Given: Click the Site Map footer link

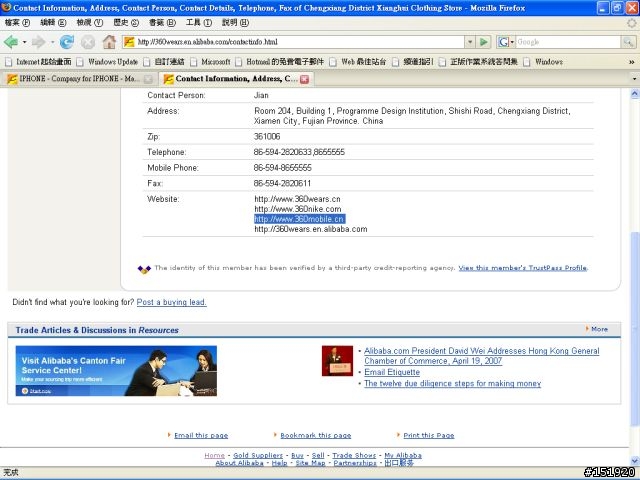Looking at the screenshot, I should click(x=310, y=463).
